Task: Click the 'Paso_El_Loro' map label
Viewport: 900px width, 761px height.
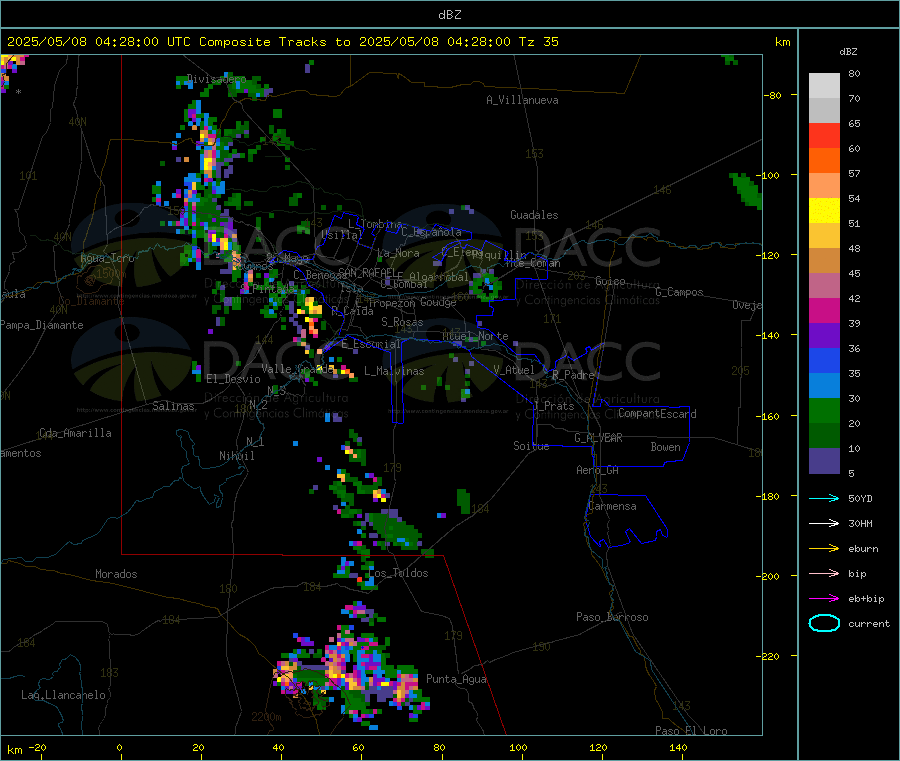Action: coord(691,731)
